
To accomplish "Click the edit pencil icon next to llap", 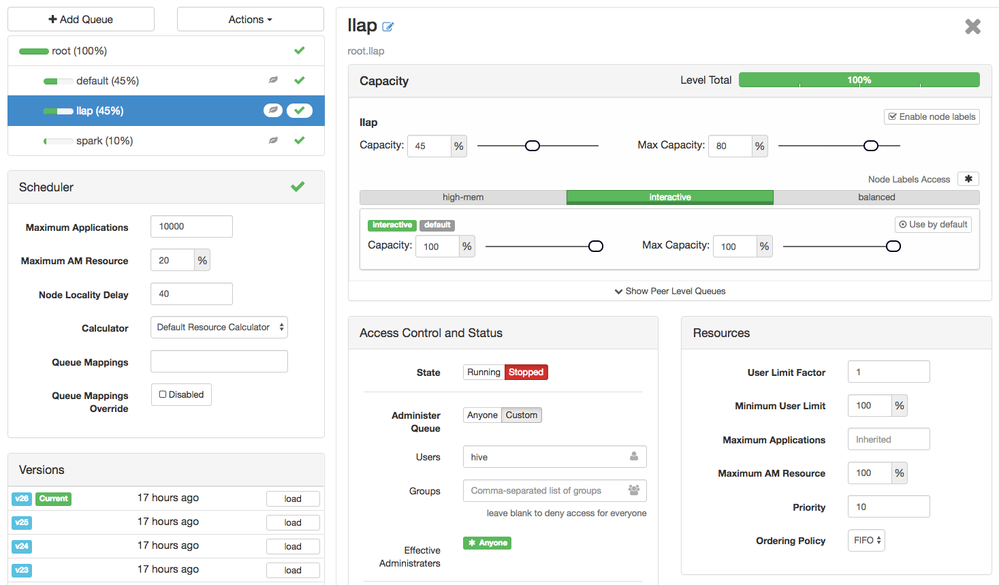I will [387, 27].
